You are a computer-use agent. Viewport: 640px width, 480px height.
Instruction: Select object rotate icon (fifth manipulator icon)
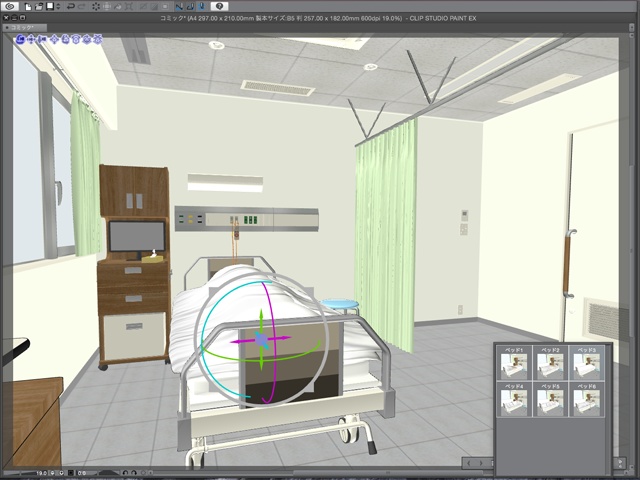[65, 40]
